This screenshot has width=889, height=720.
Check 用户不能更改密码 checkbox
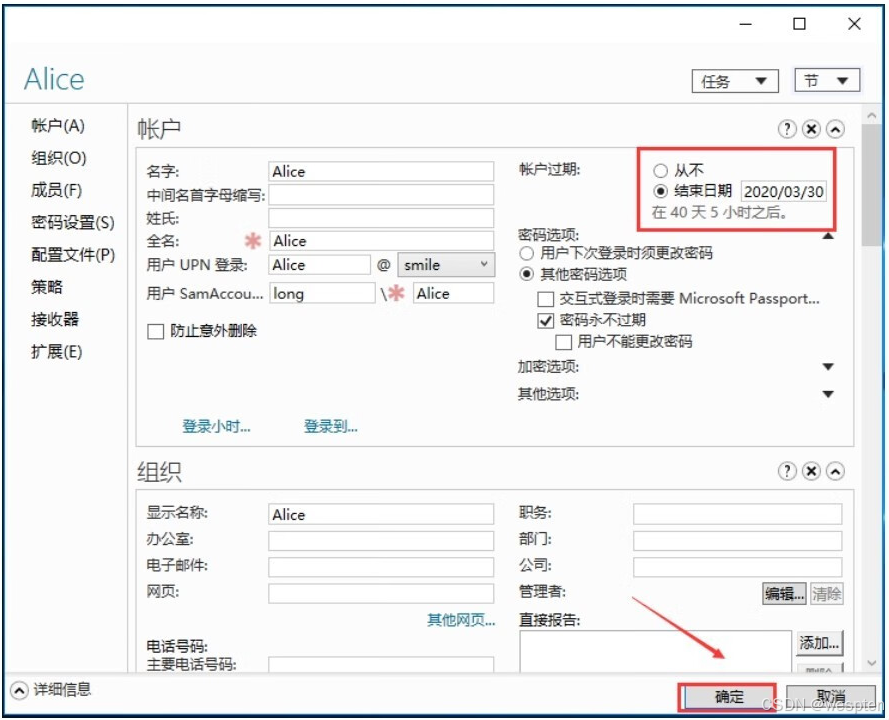click(x=563, y=342)
